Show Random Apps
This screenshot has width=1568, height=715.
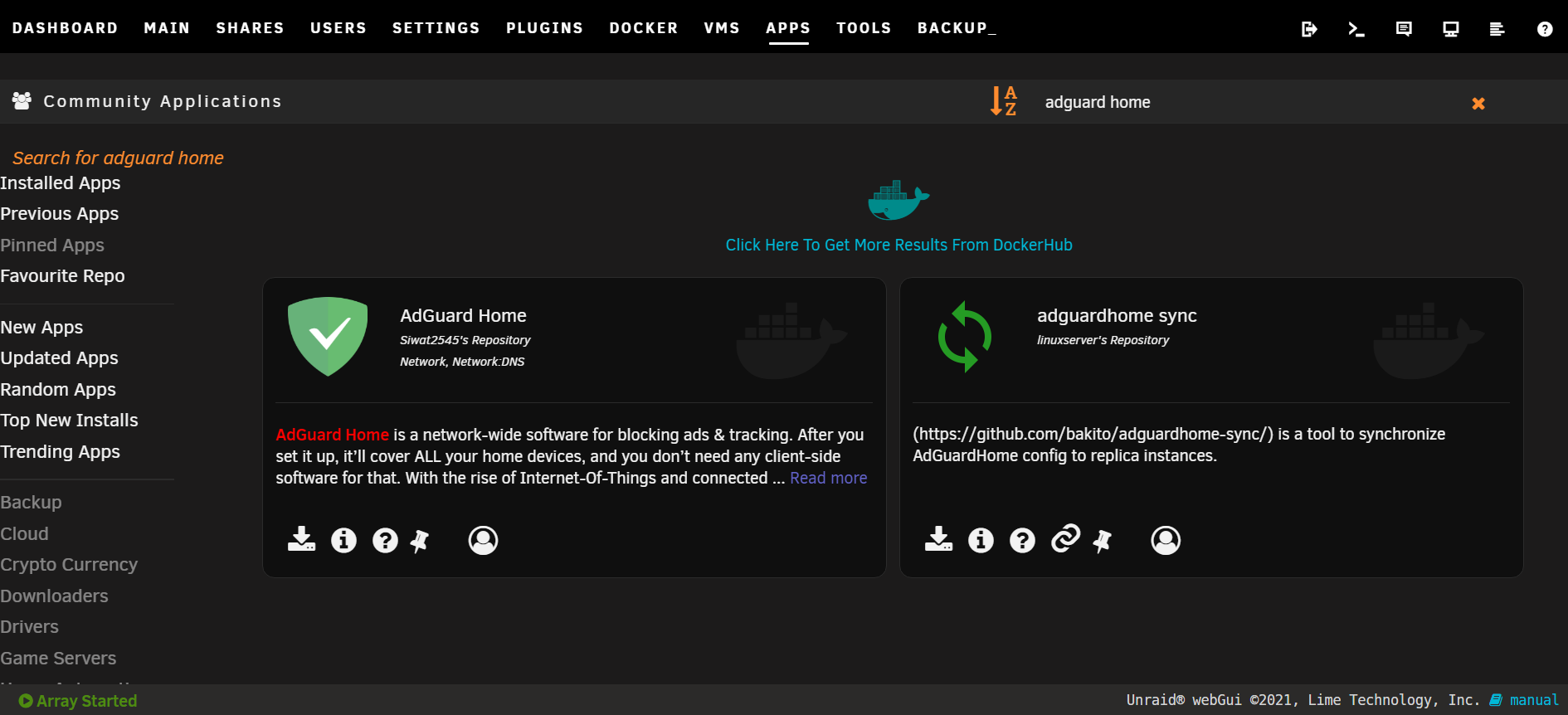pos(58,389)
